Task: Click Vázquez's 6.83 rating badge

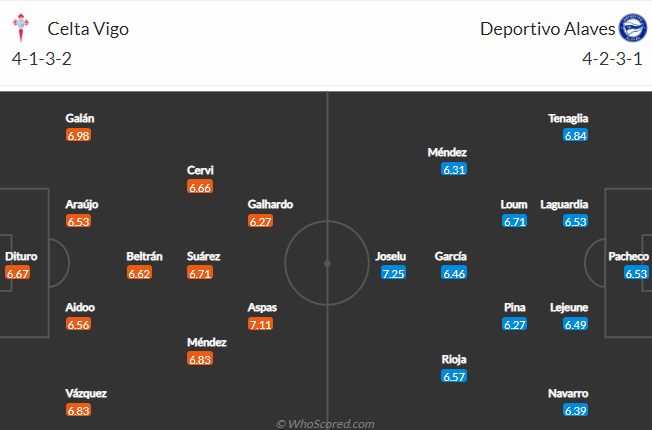Action: 78,410
